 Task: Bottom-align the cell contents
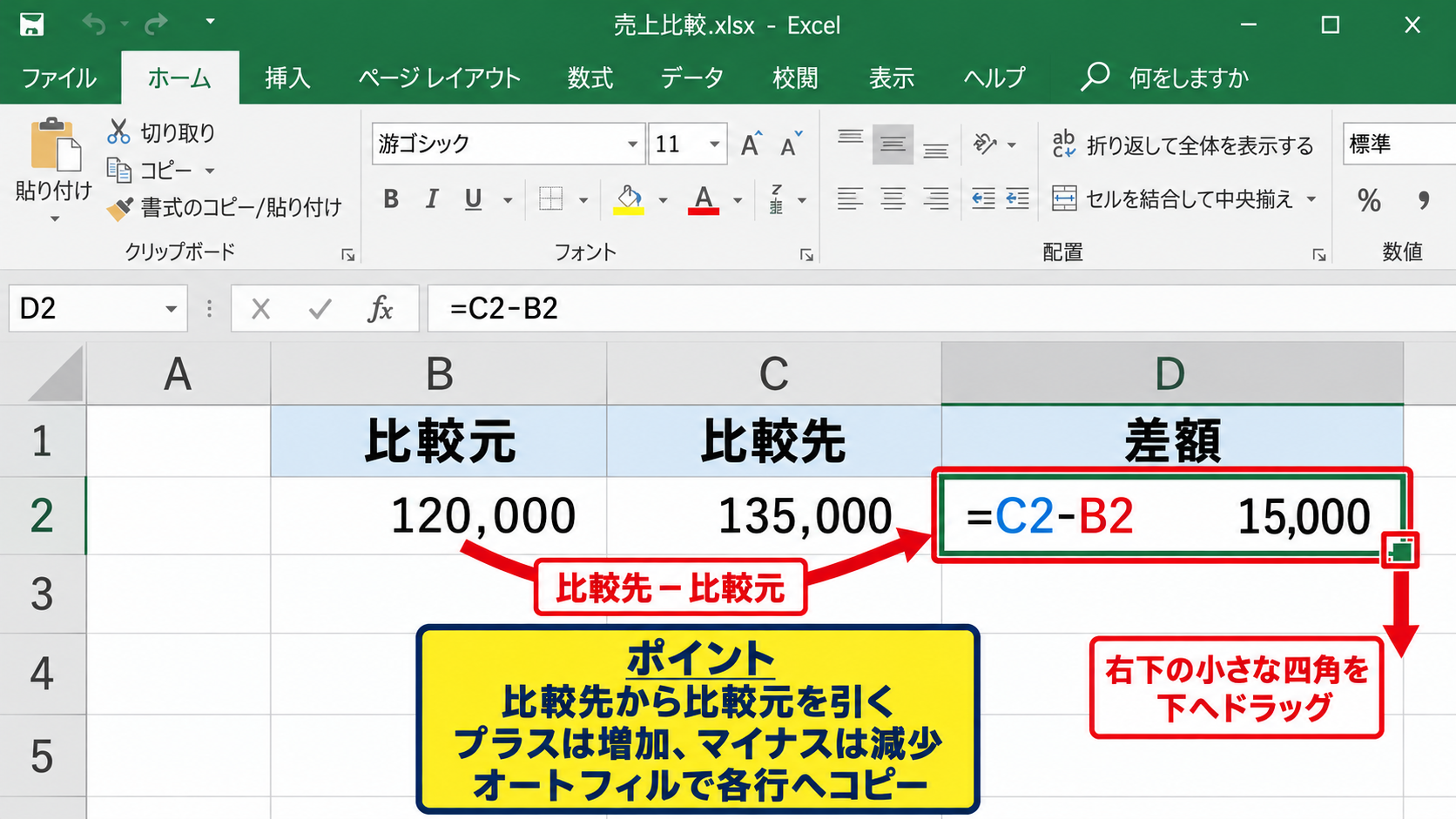pyautogui.click(x=936, y=151)
